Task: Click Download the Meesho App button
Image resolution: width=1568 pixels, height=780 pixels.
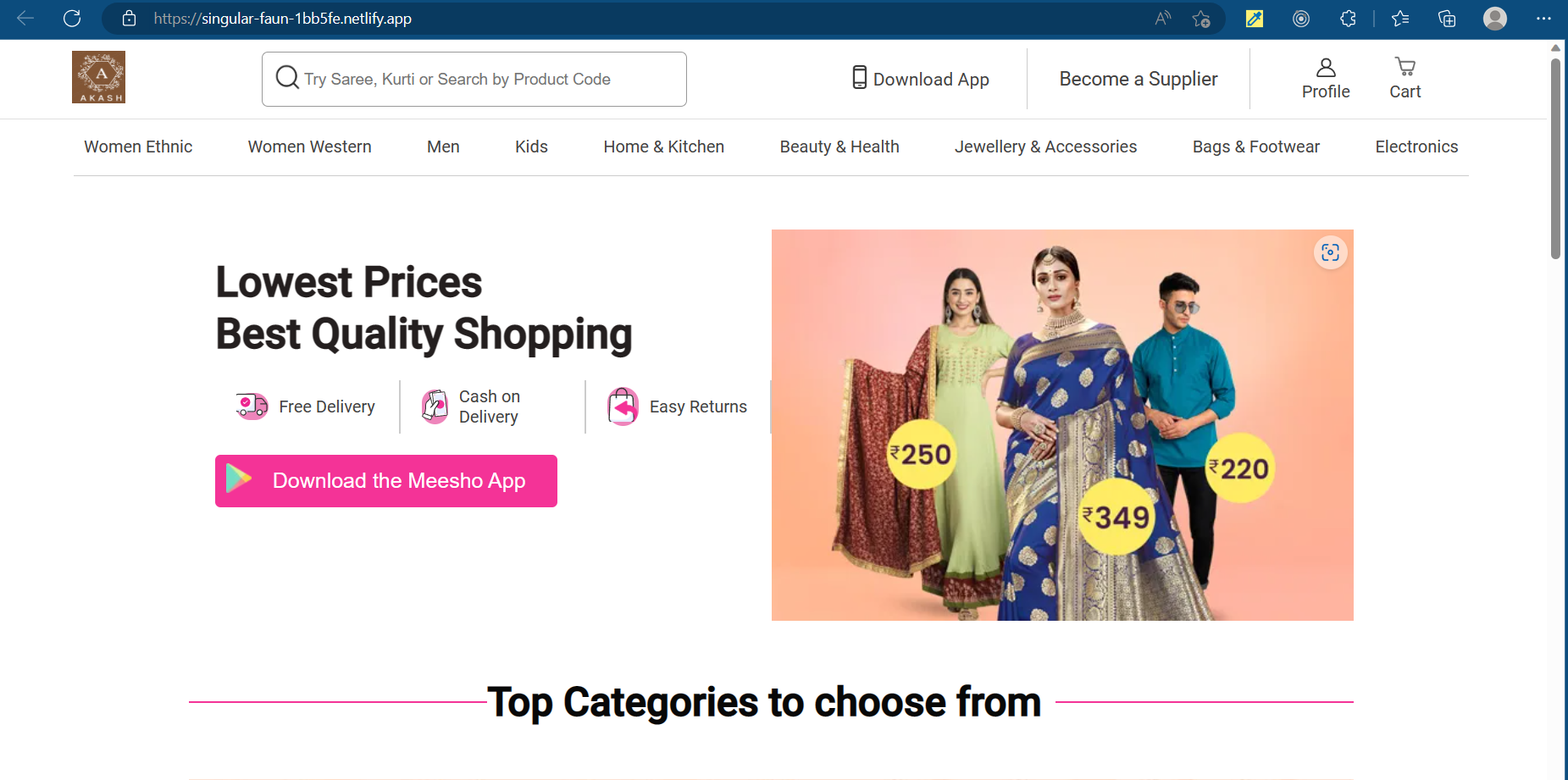Action: coord(385,480)
